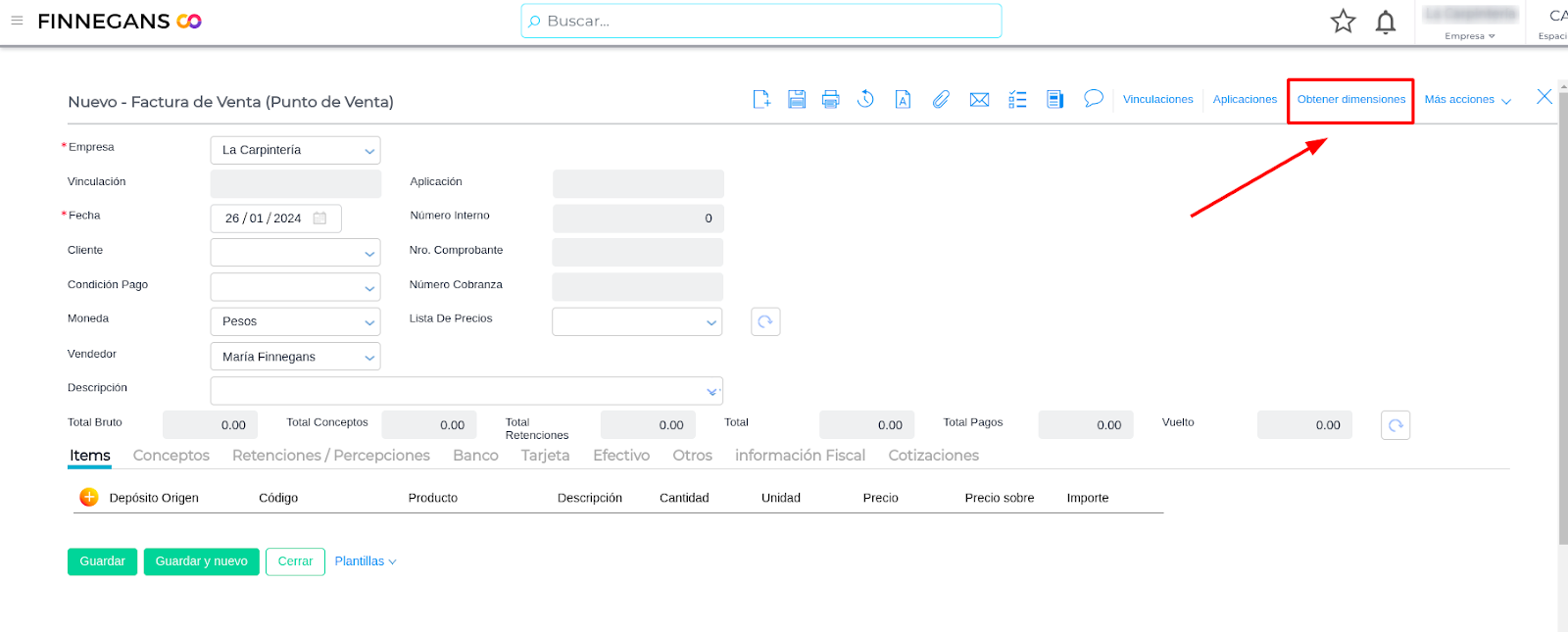Click the Buscar search field
This screenshot has width=1568, height=632.
point(761,21)
